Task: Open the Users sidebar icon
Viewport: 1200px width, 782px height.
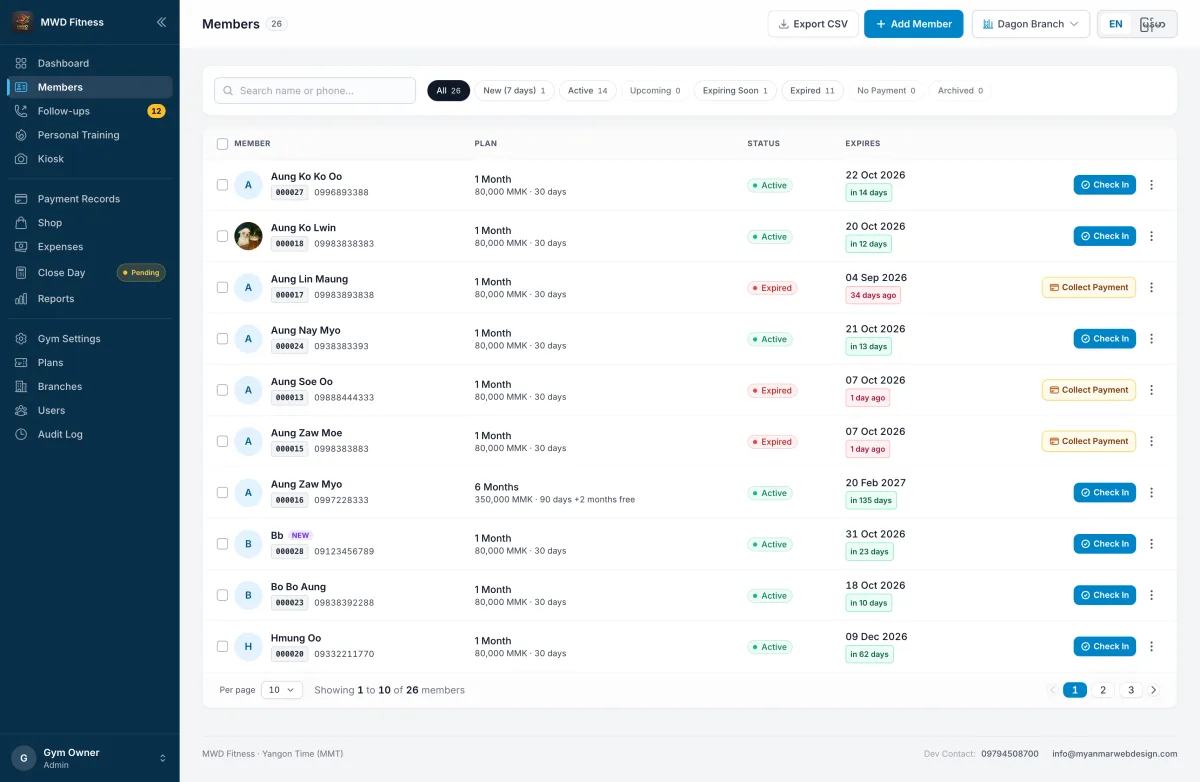Action: tap(21, 411)
